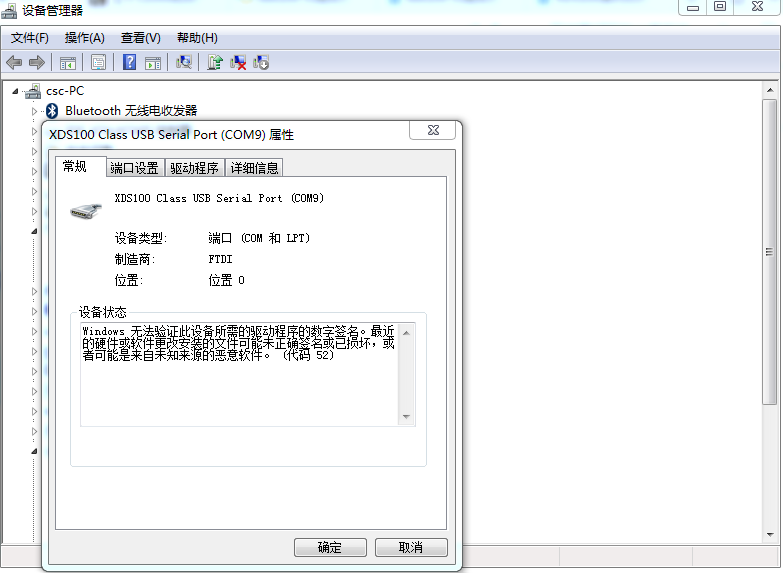
Task: Click the dialog title XDS100 Class USB Serial Port (COM9) 属性
Action: pos(171,135)
